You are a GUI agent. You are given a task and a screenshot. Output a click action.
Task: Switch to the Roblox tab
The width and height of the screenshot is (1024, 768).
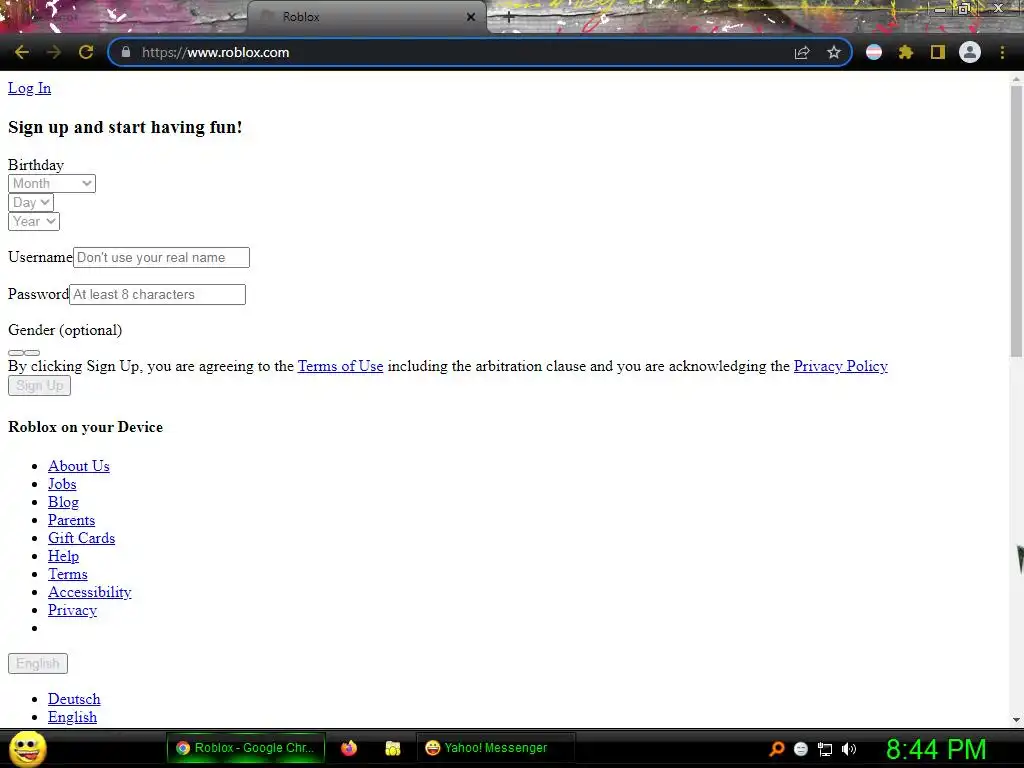pos(366,17)
